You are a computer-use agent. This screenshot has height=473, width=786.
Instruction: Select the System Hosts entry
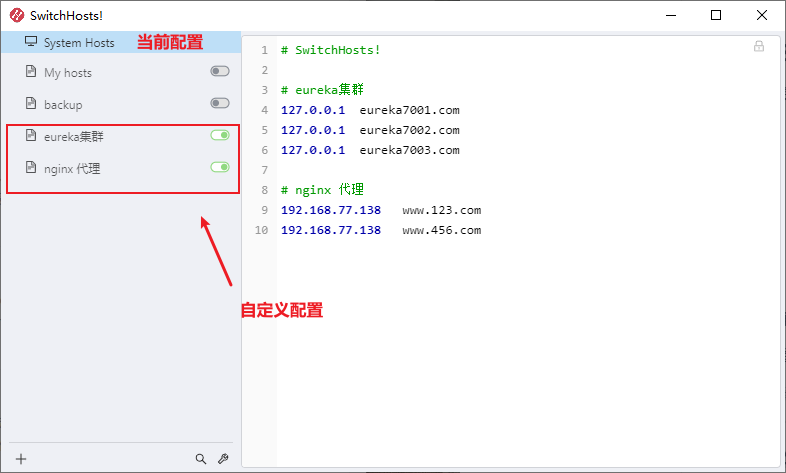tap(121, 42)
